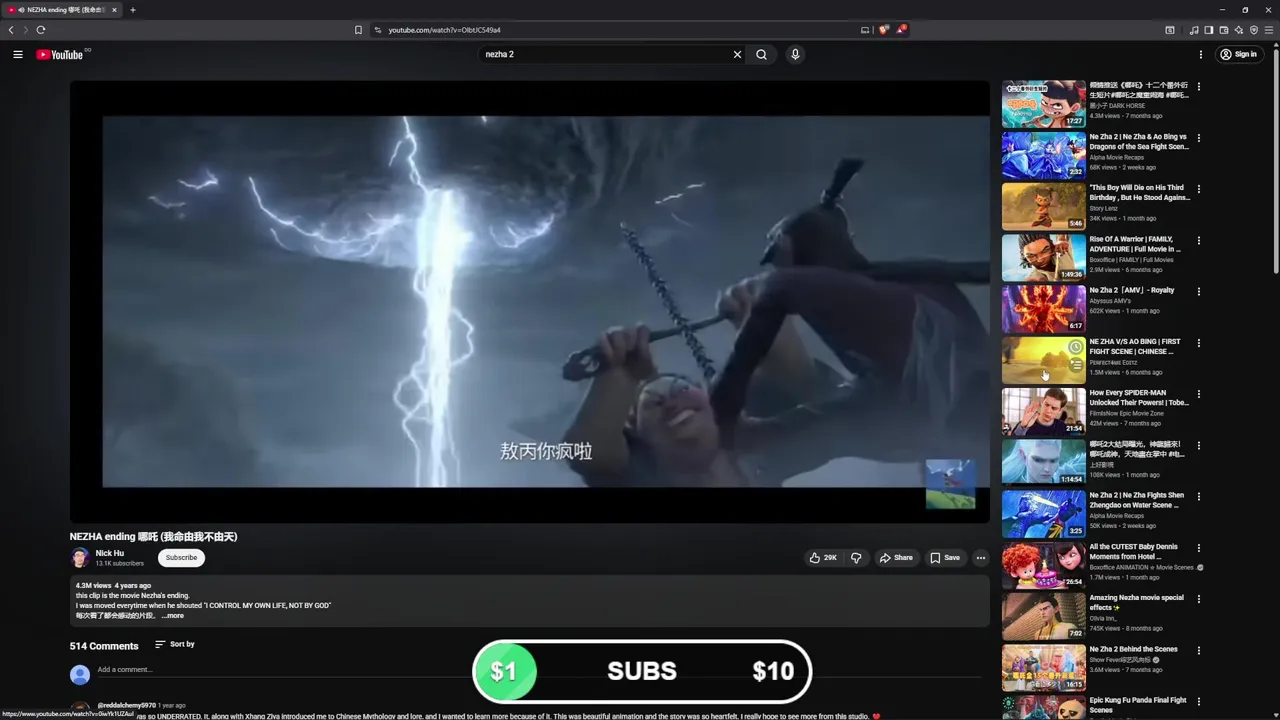Go back with the browser back arrow
This screenshot has width=1280, height=720.
11,30
